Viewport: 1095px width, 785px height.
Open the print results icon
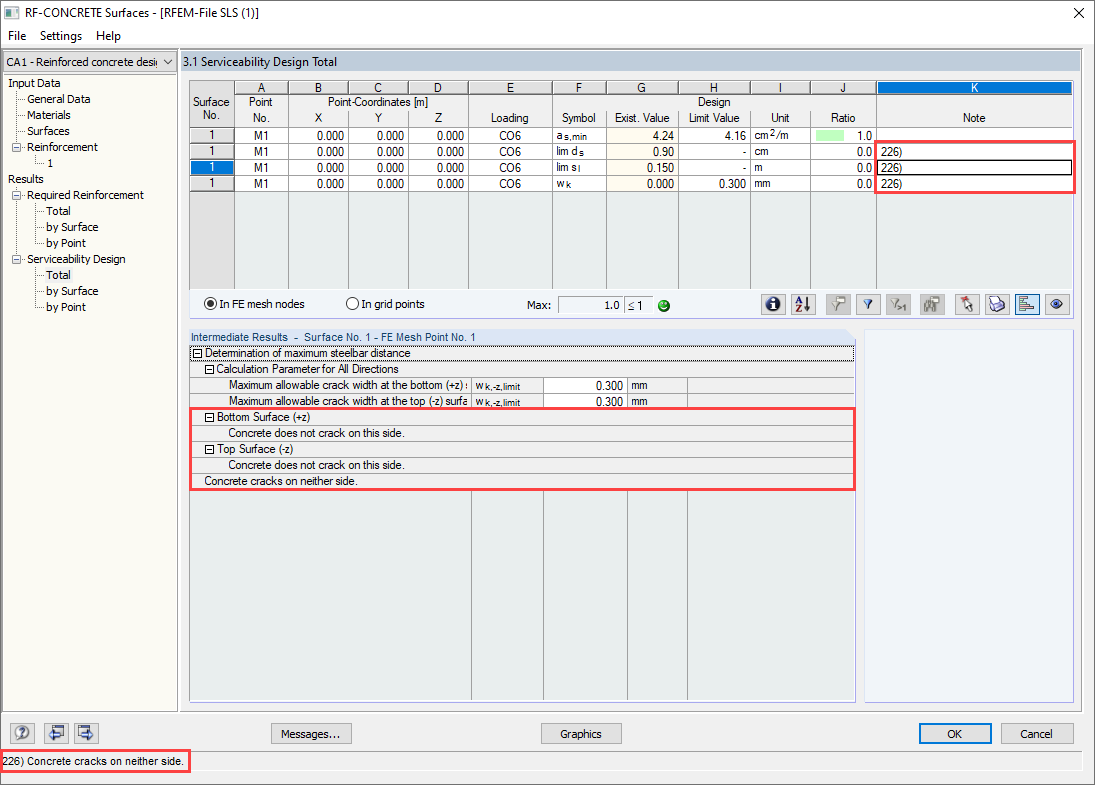tap(997, 304)
